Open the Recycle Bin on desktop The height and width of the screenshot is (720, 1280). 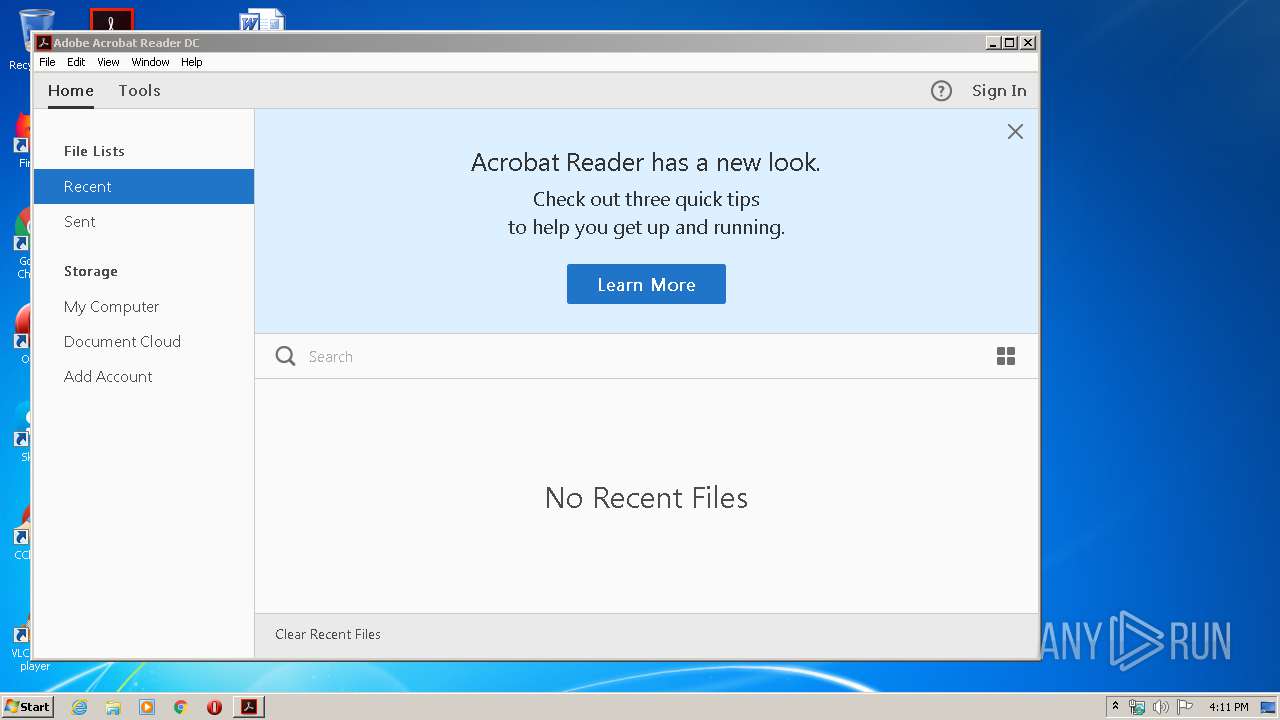click(x=37, y=30)
